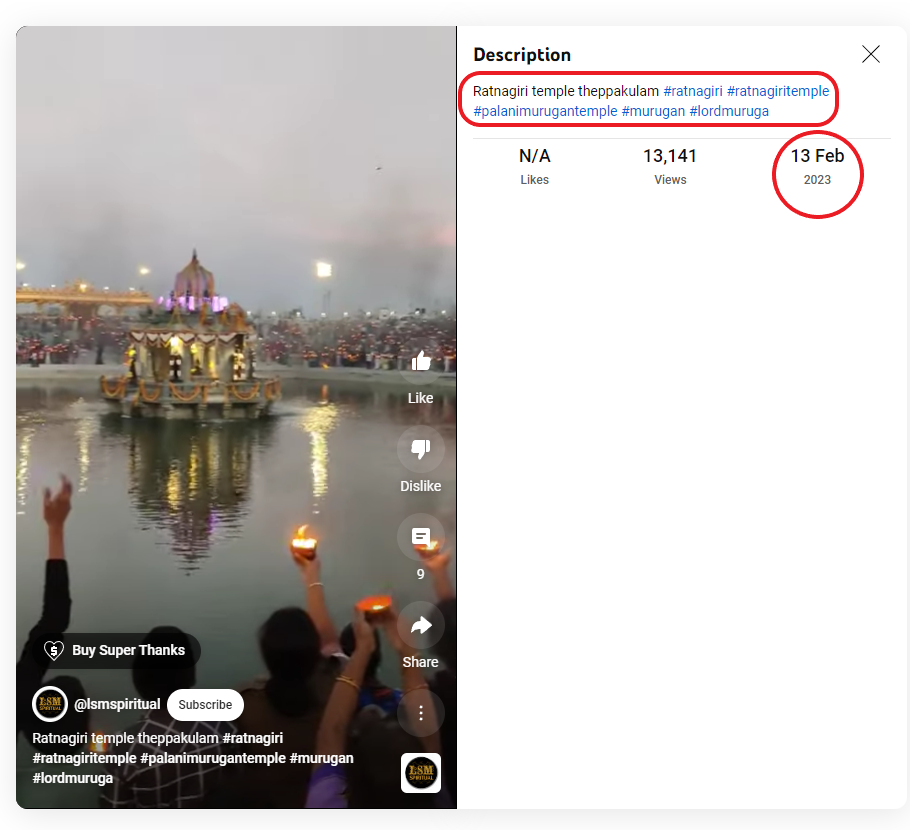Open the #palanimurugantemple hashtag link
The image size is (910, 830).
[x=544, y=111]
